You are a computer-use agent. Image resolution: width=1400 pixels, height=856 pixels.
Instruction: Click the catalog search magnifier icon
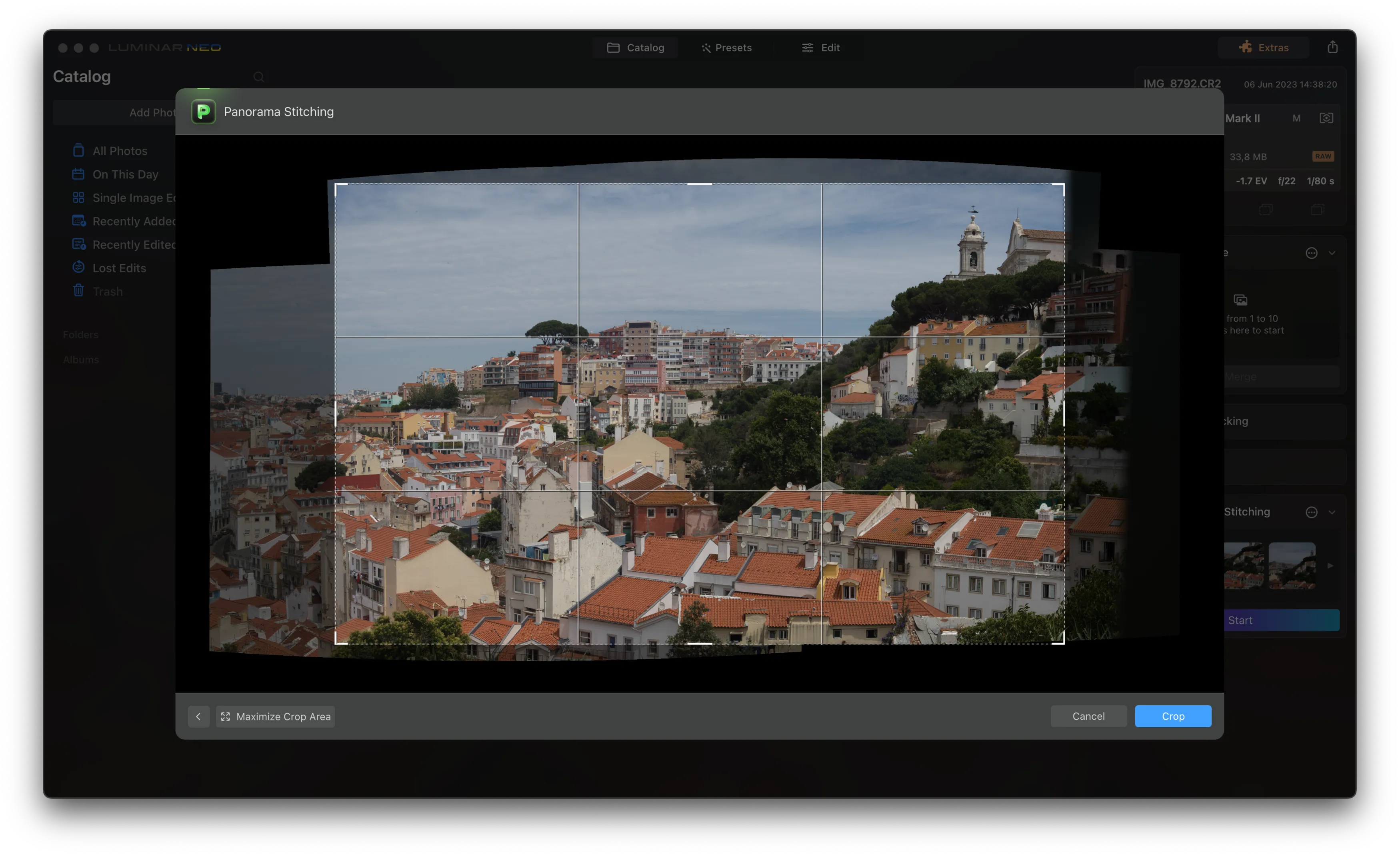(x=258, y=77)
